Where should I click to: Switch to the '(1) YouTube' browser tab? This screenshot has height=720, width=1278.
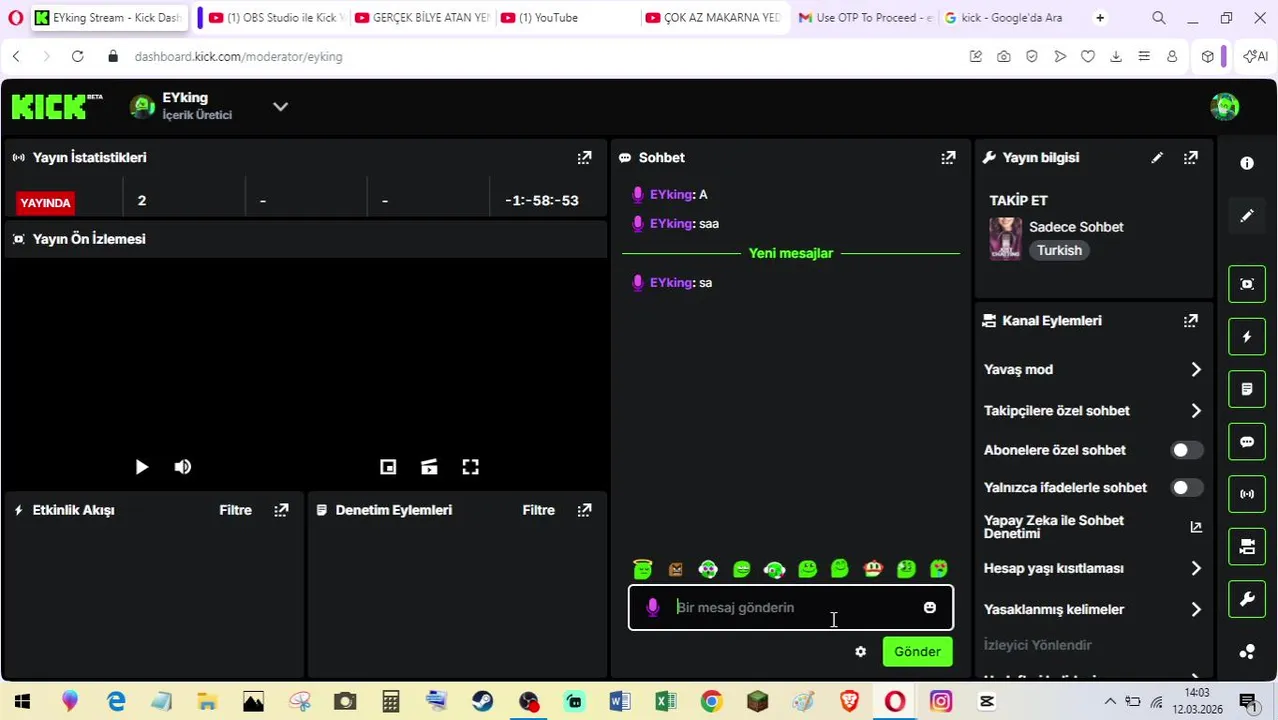click(x=565, y=18)
